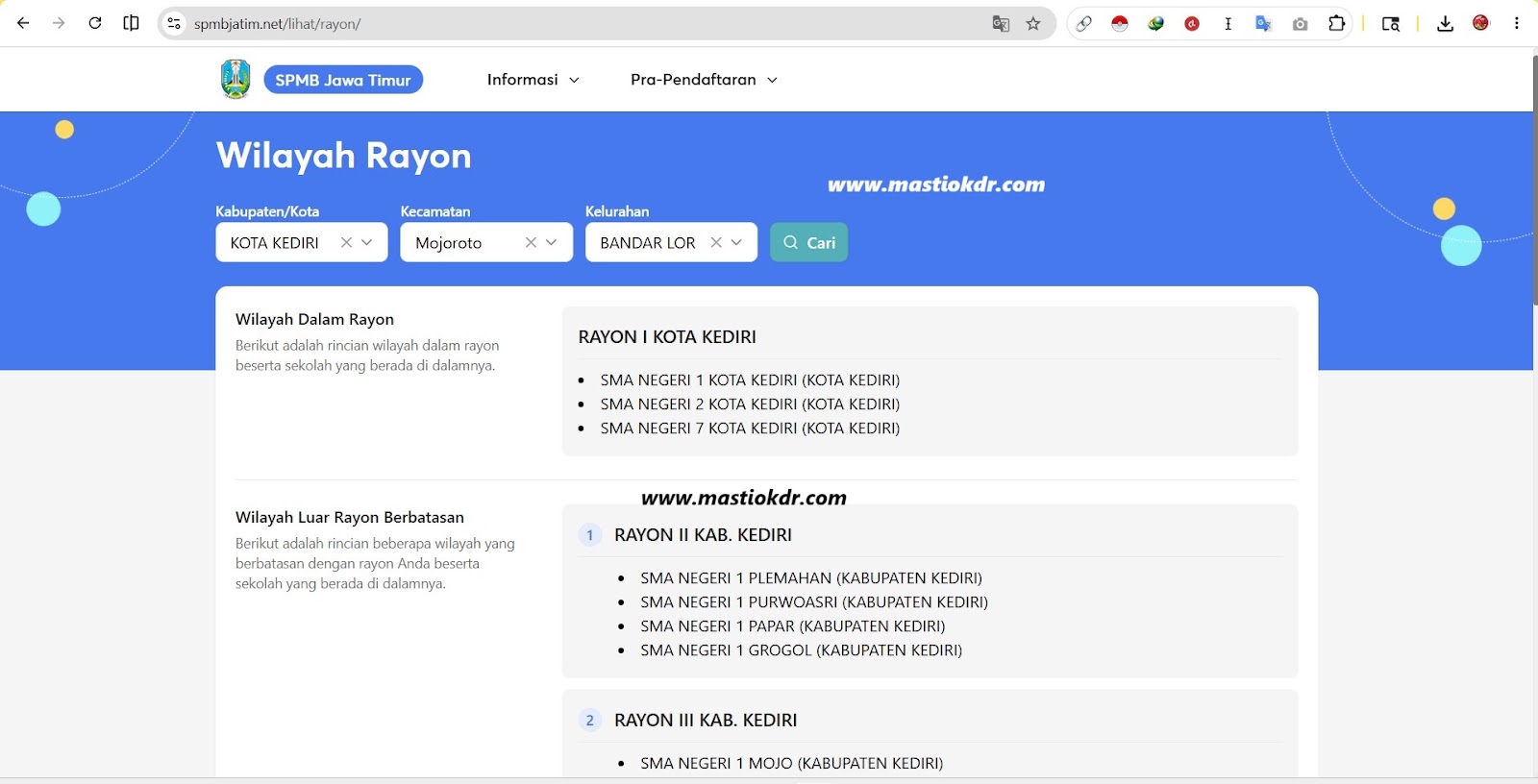The width and height of the screenshot is (1538, 784).
Task: Open the Pra-Pendaftaran menu
Action: pyautogui.click(x=704, y=80)
